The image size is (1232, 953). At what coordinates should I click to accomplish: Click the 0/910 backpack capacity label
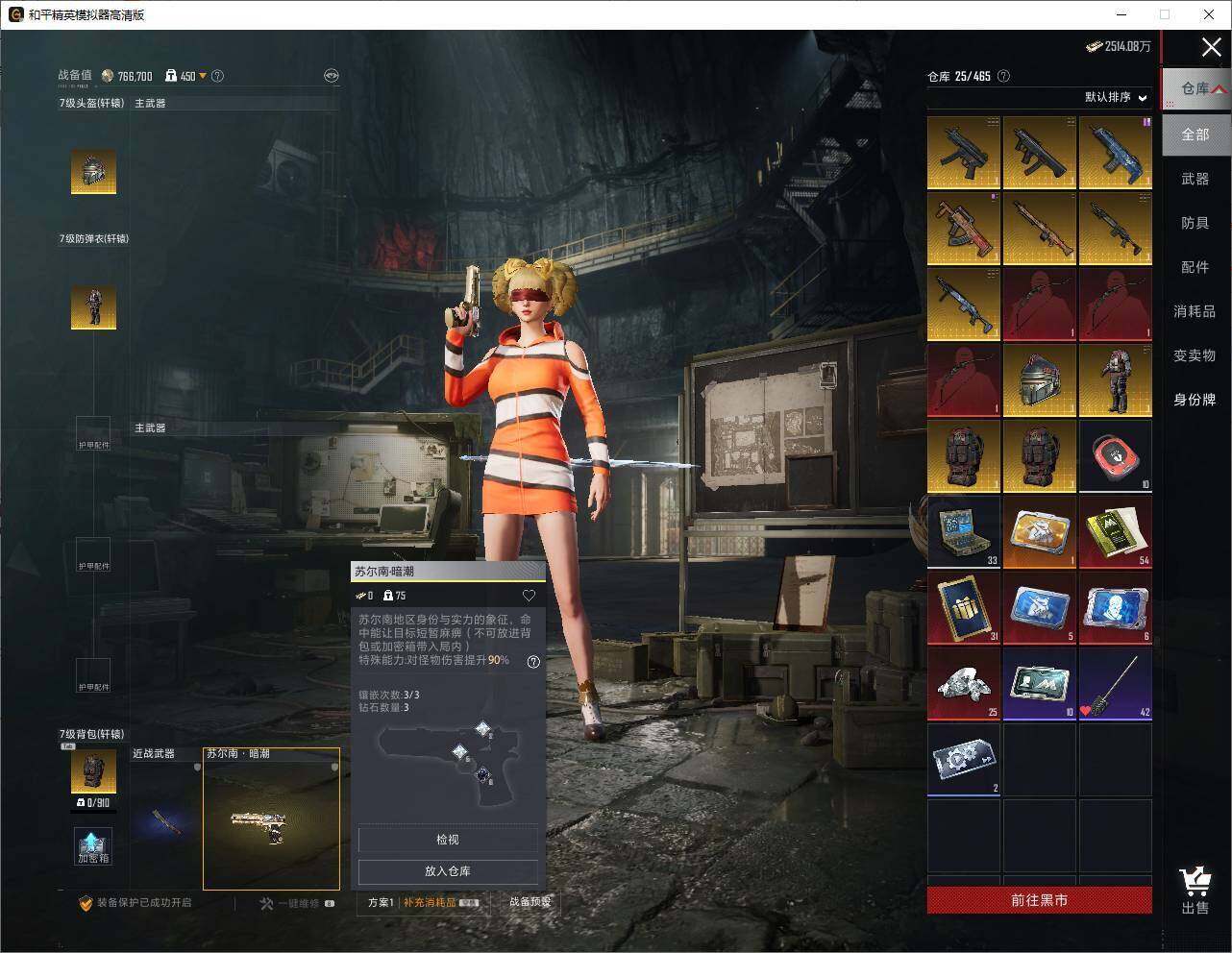93,803
